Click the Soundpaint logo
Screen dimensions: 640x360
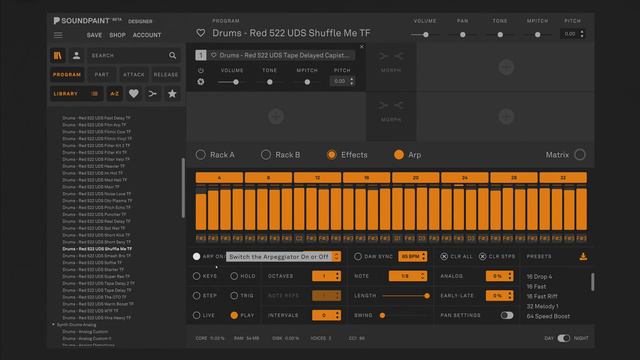pyautogui.click(x=82, y=20)
